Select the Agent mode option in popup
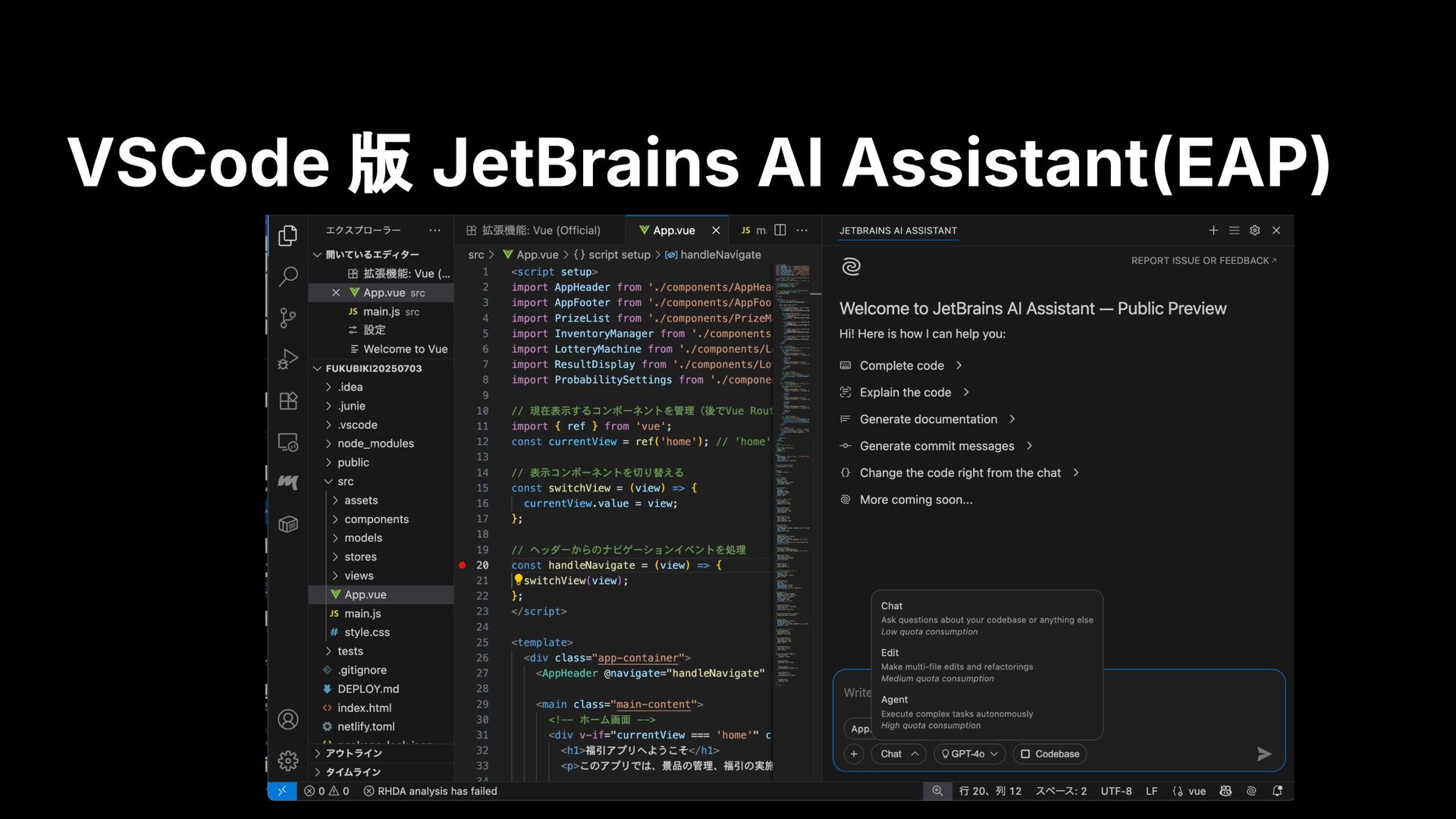 pos(987,712)
